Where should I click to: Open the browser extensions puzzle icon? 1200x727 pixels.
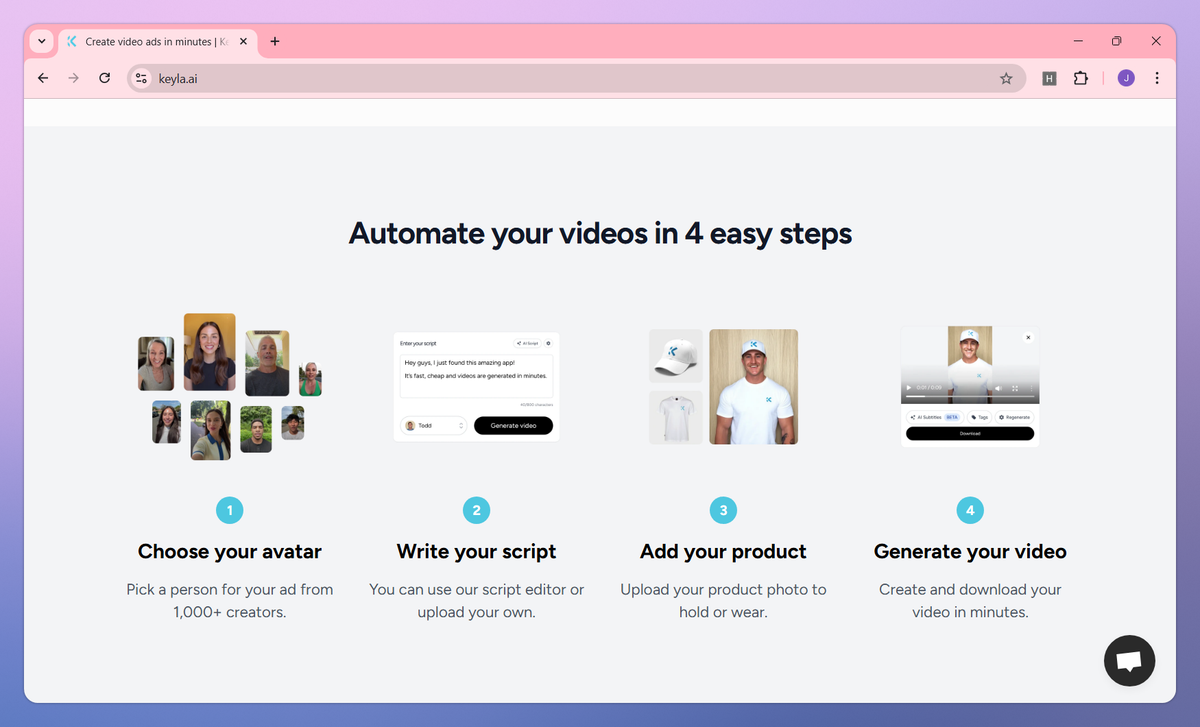[x=1081, y=78]
